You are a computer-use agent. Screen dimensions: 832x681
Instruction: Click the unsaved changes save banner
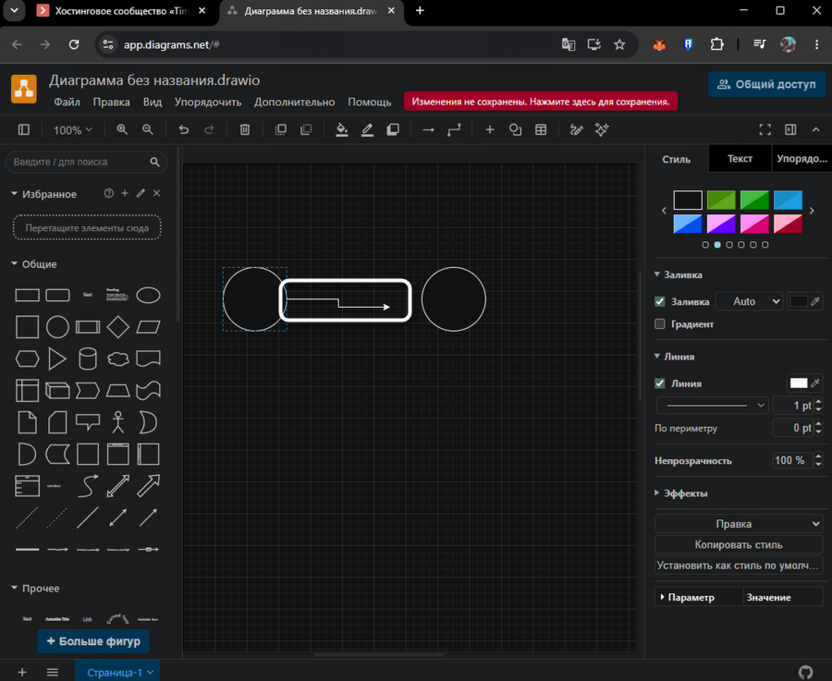click(541, 101)
